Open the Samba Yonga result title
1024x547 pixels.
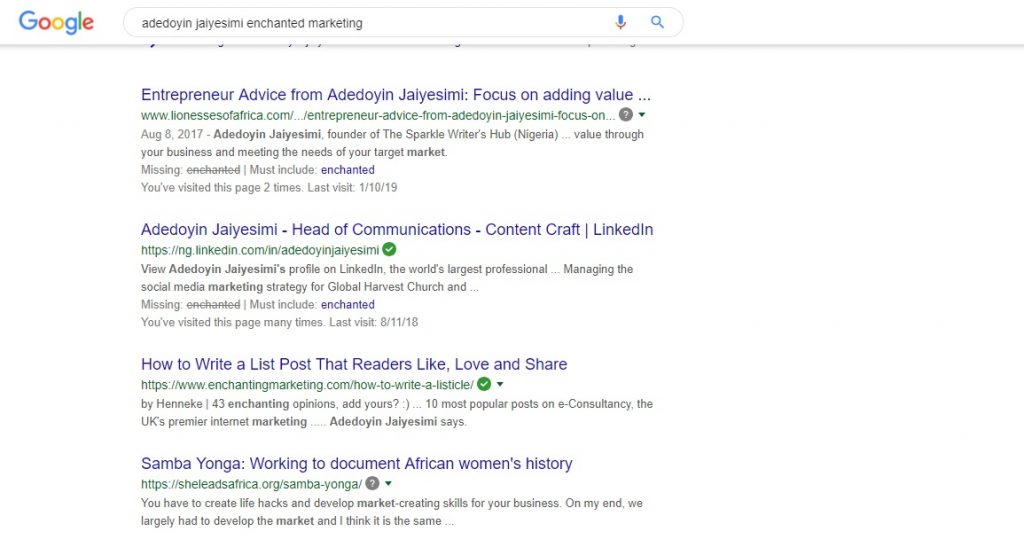356,463
